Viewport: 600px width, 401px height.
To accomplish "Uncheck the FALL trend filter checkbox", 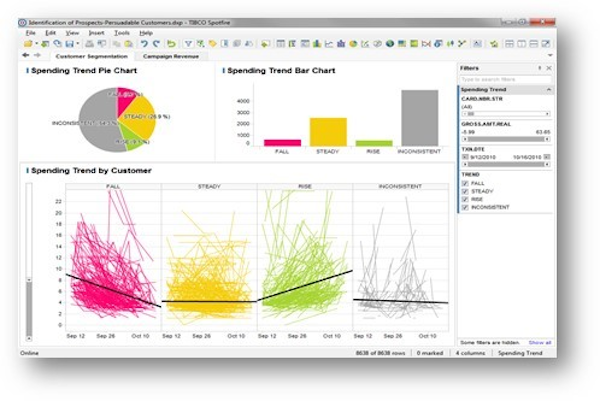I will 465,183.
